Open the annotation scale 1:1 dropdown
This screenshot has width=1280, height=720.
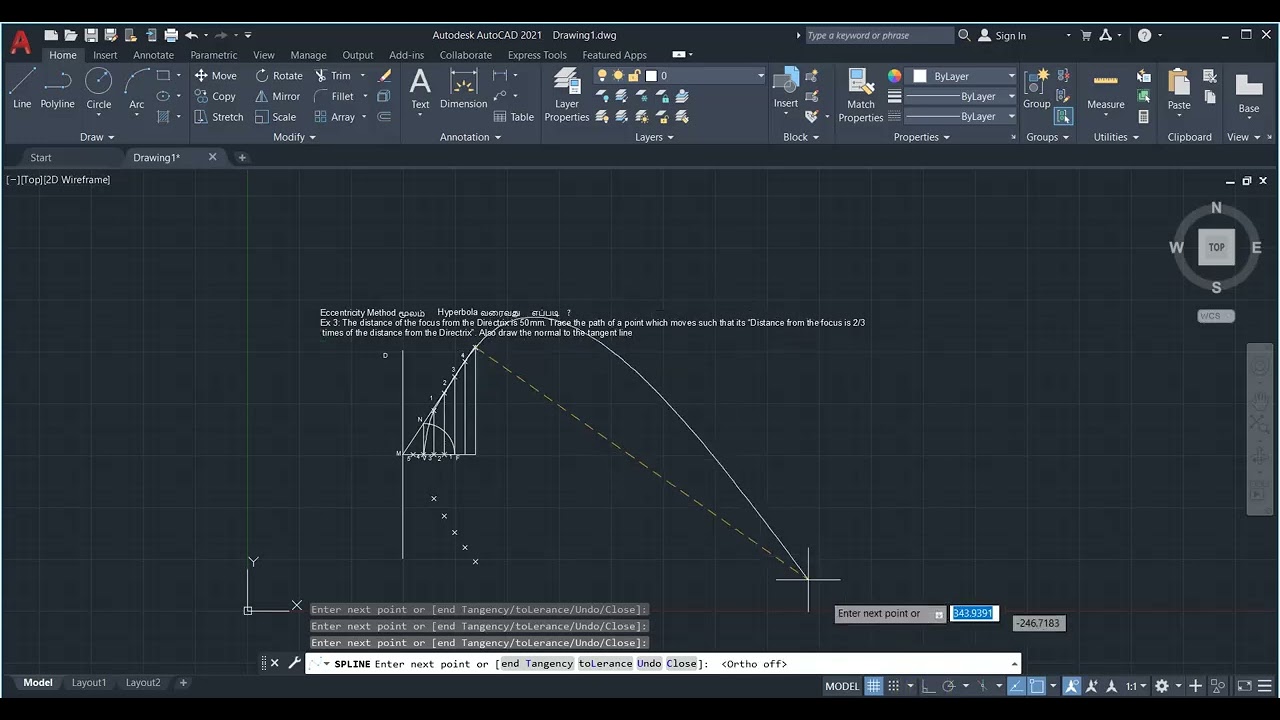(x=1137, y=686)
